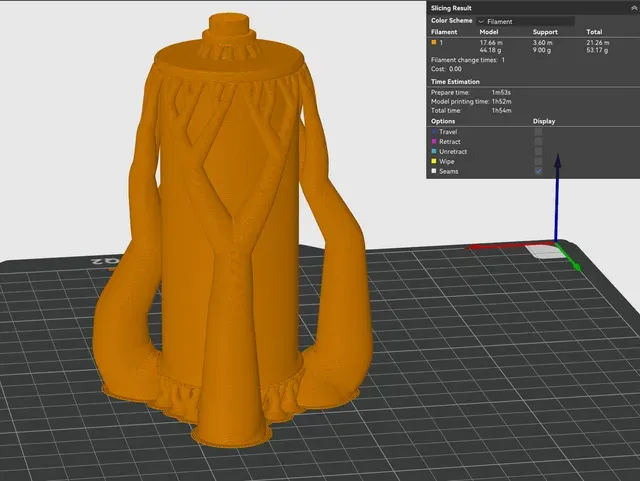The width and height of the screenshot is (640, 481).
Task: Click the white Seams color swatch
Action: [x=434, y=171]
